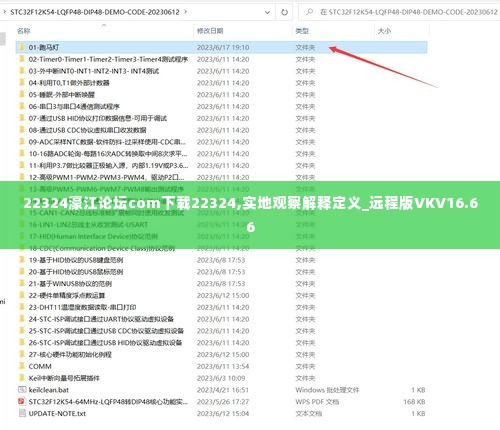
Task: Click date 2023/6/11 13:54 in COMM row
Action: click(223, 366)
